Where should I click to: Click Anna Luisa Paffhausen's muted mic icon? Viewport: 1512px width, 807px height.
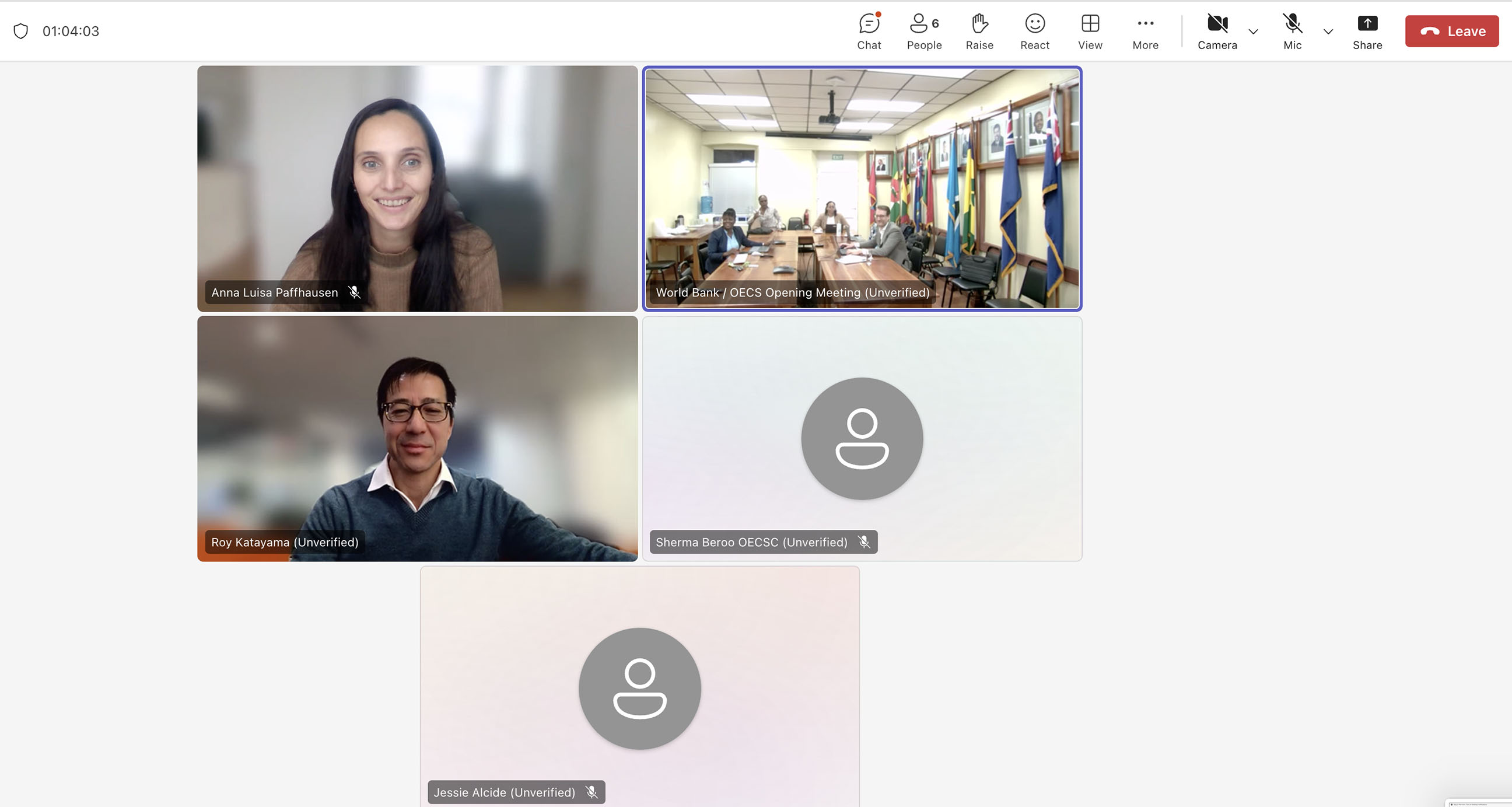[x=354, y=292]
